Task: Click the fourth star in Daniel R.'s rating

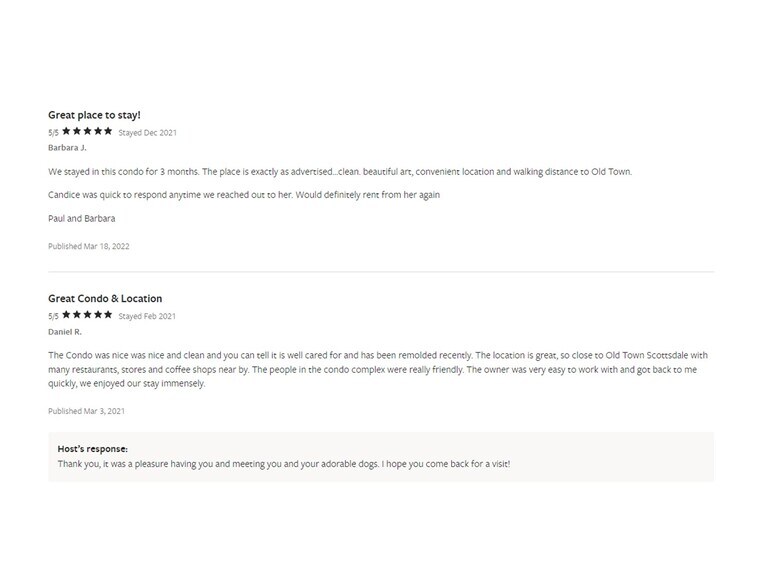Action: click(x=98, y=315)
